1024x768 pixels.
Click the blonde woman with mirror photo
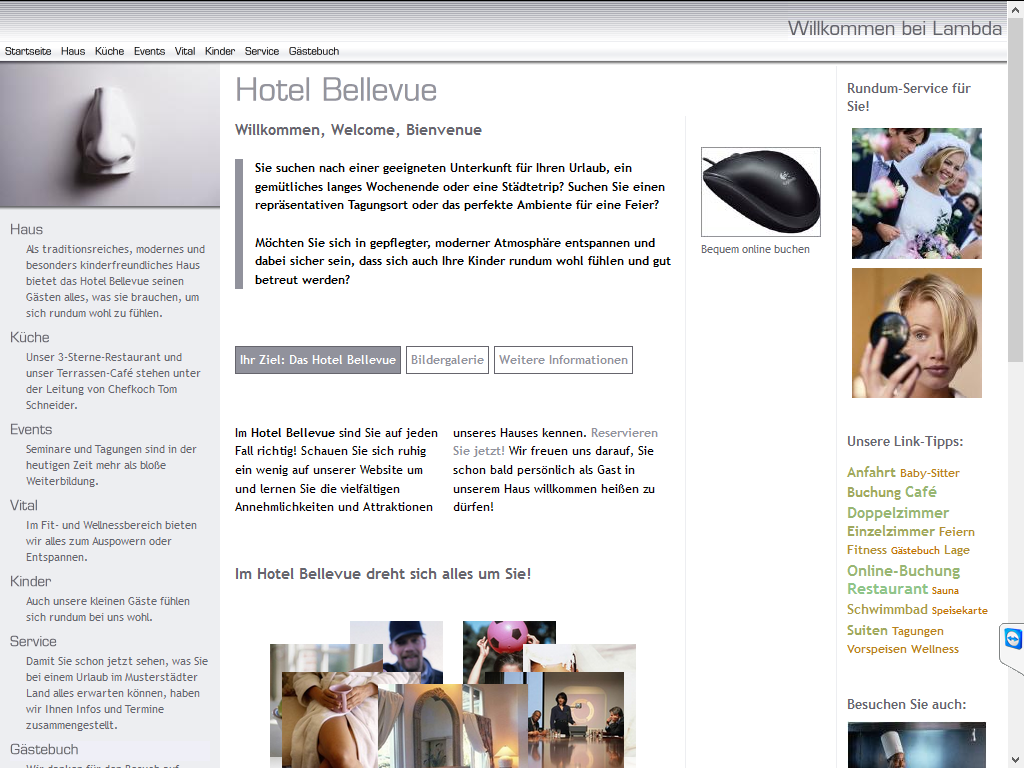pyautogui.click(x=916, y=332)
